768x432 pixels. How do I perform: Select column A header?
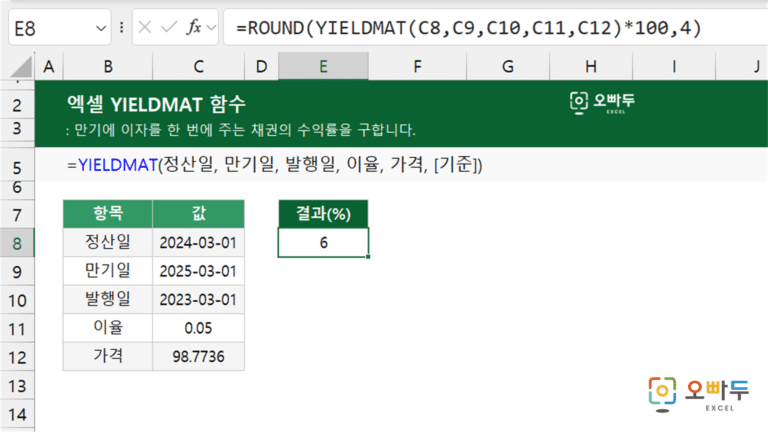[x=48, y=66]
